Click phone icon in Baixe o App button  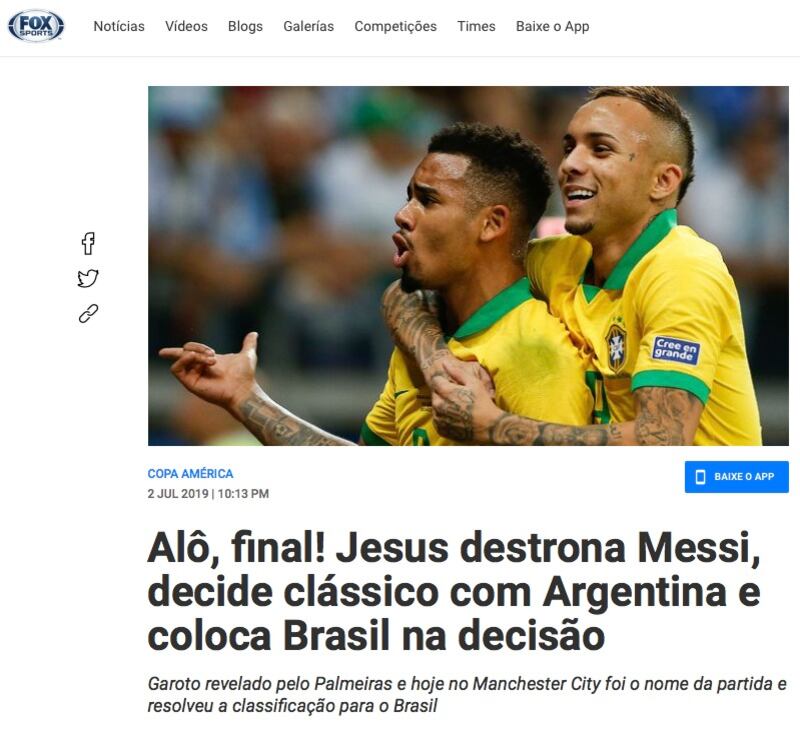click(701, 477)
